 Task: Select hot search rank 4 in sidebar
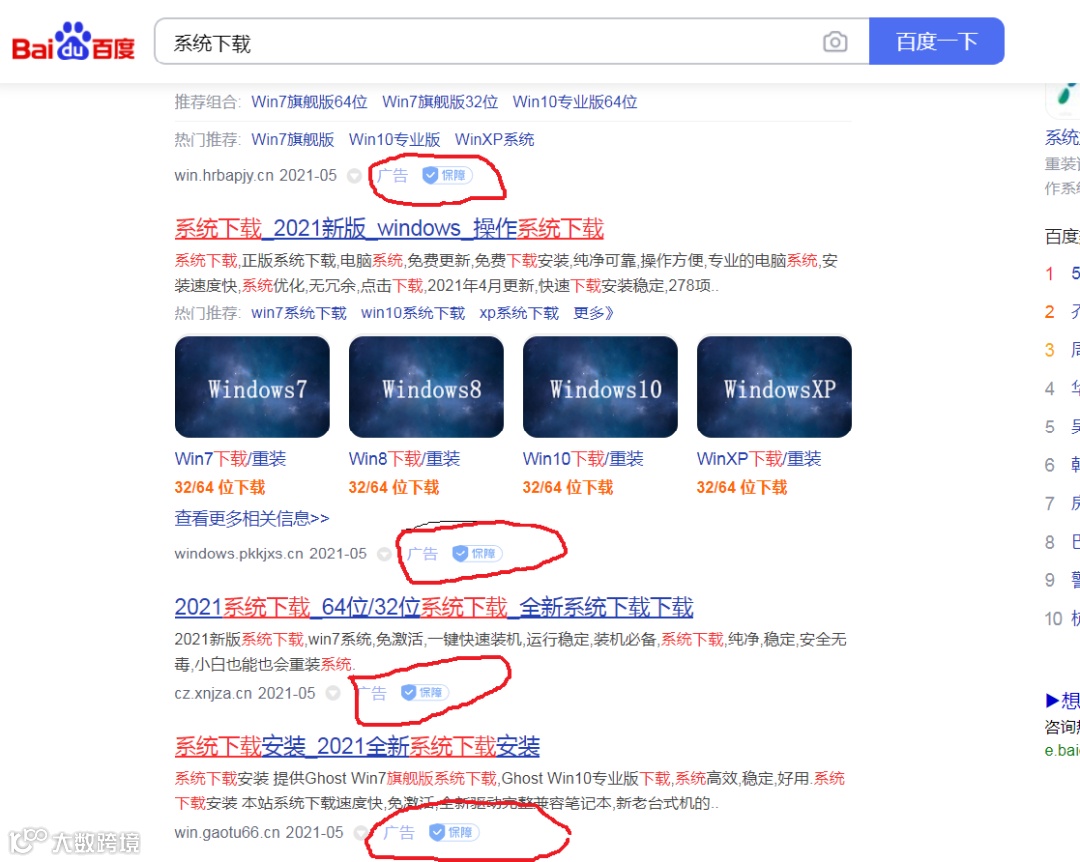1061,389
